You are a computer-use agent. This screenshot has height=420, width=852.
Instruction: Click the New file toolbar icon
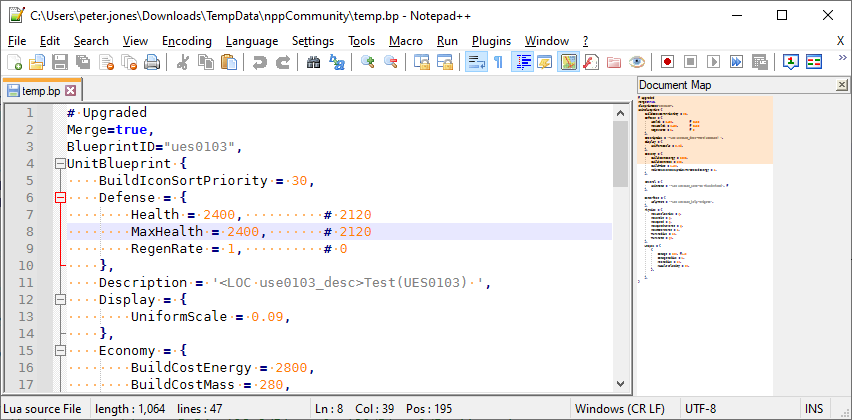click(x=15, y=62)
